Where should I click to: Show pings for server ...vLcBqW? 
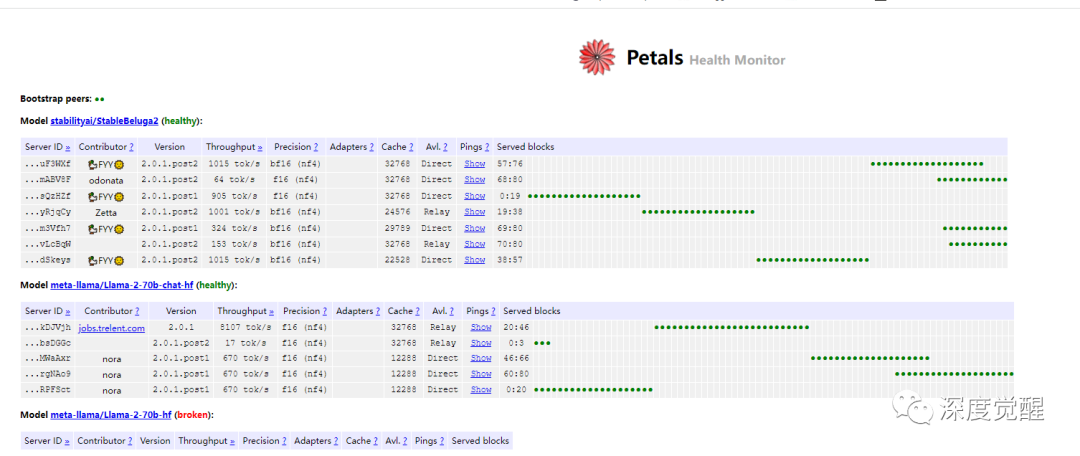(475, 244)
